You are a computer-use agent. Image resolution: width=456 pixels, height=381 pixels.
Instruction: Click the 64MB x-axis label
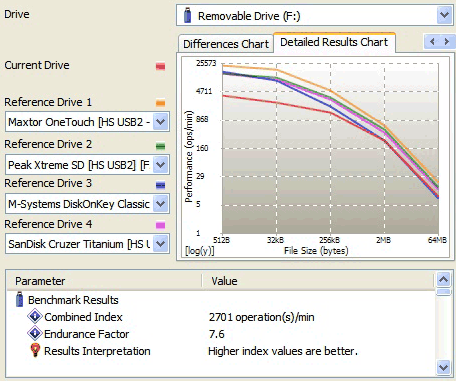pos(437,240)
